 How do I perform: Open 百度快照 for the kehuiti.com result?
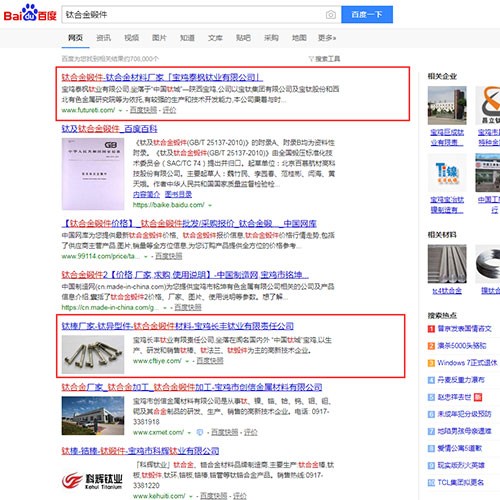pos(214,496)
